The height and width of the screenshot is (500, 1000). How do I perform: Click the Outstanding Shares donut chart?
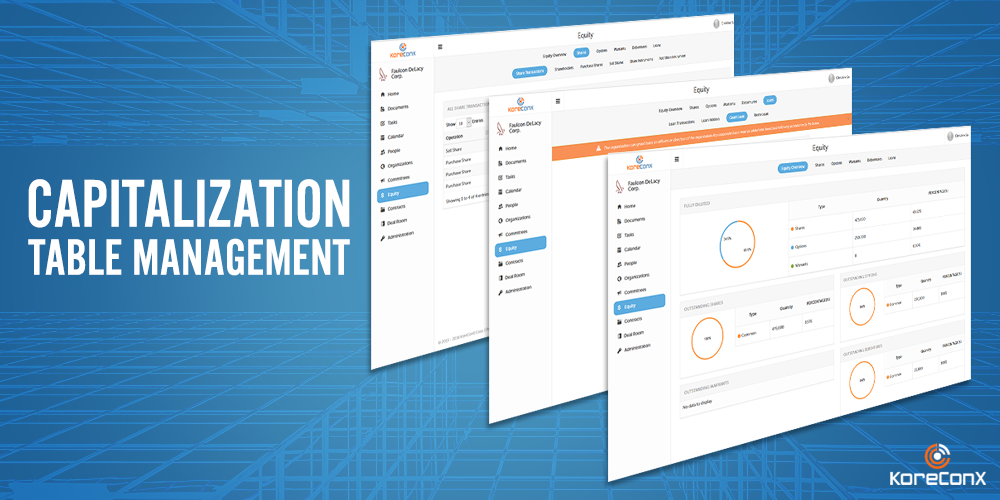coord(707,337)
